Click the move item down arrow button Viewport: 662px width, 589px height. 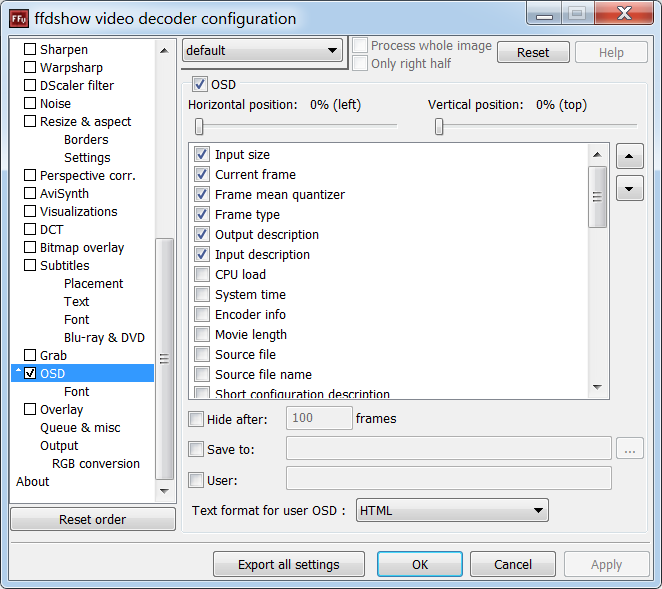click(629, 188)
